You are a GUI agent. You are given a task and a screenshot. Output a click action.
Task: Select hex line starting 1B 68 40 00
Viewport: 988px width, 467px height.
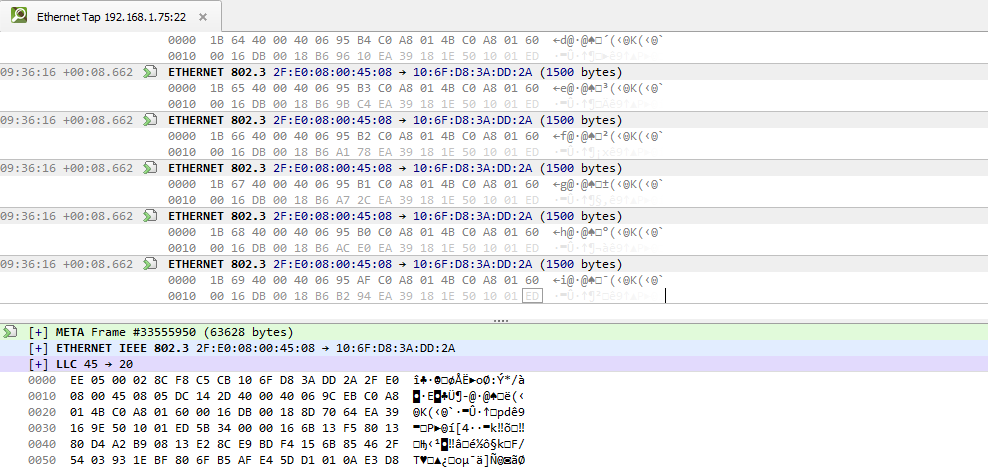tap(416, 232)
